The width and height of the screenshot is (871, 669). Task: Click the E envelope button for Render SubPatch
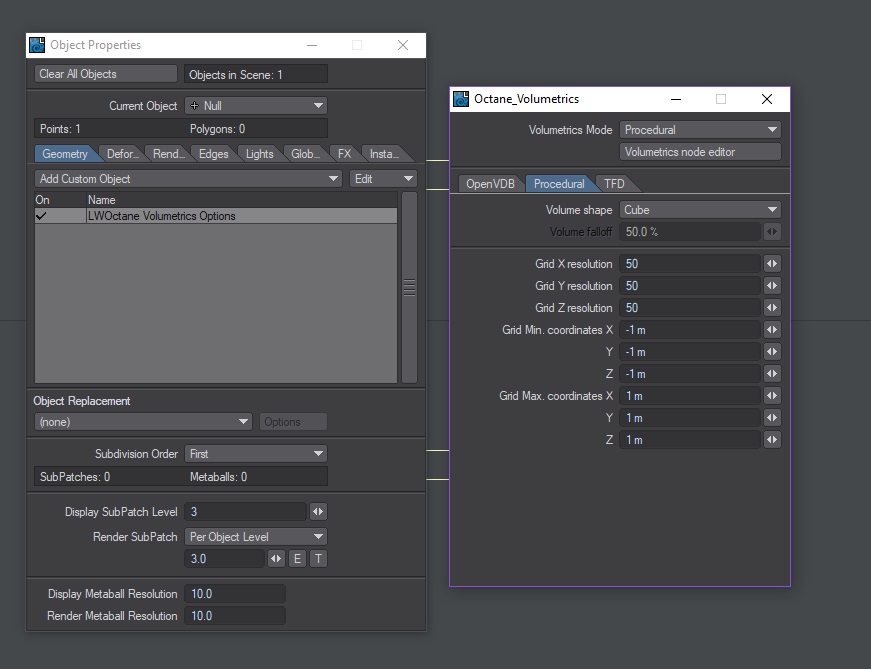click(x=297, y=558)
